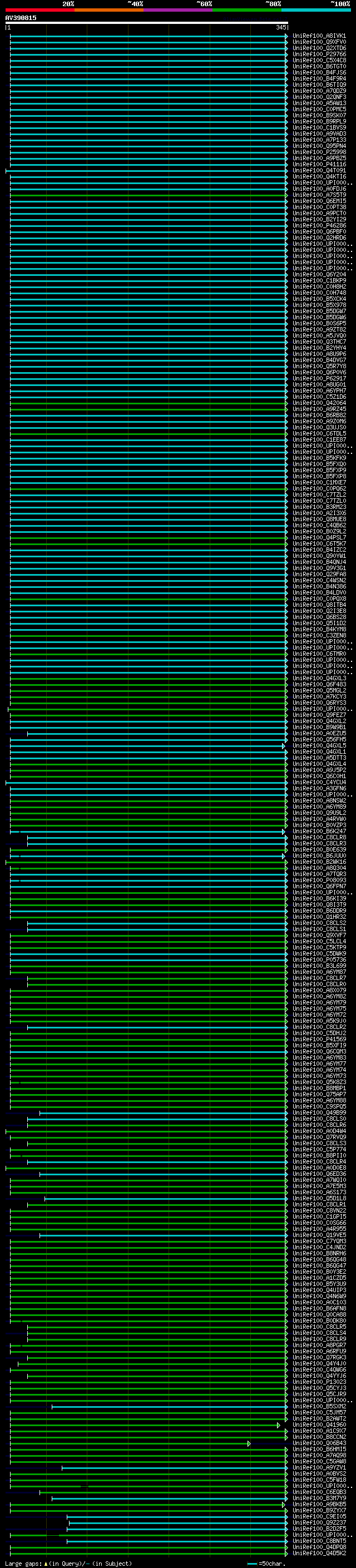
Task: Click the red 20% identity legend segment
Action: (39, 10)
